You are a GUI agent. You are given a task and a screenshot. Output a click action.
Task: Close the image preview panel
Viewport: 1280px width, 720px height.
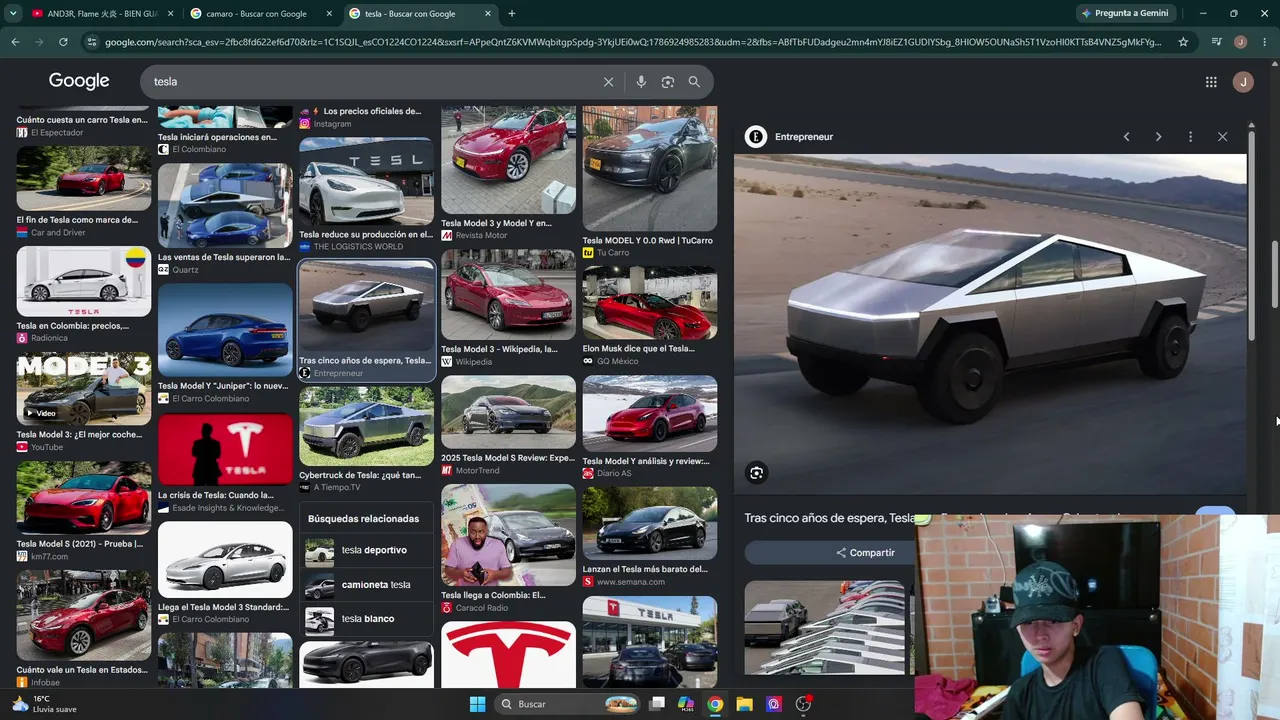1222,137
